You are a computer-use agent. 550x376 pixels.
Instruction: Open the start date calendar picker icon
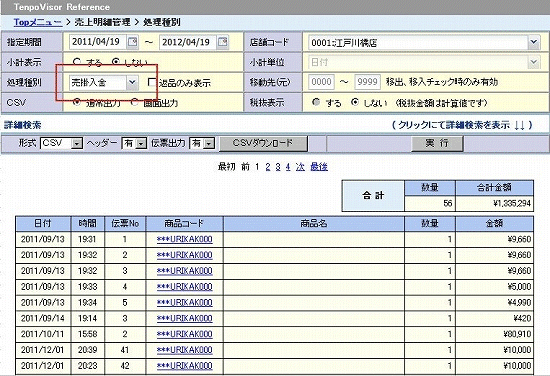click(x=132, y=42)
